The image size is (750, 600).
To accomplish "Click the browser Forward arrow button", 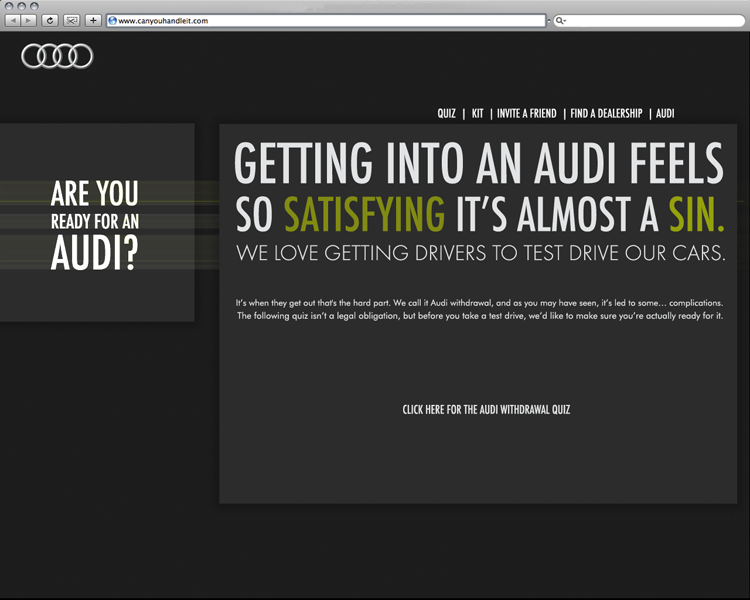I will tap(29, 21).
